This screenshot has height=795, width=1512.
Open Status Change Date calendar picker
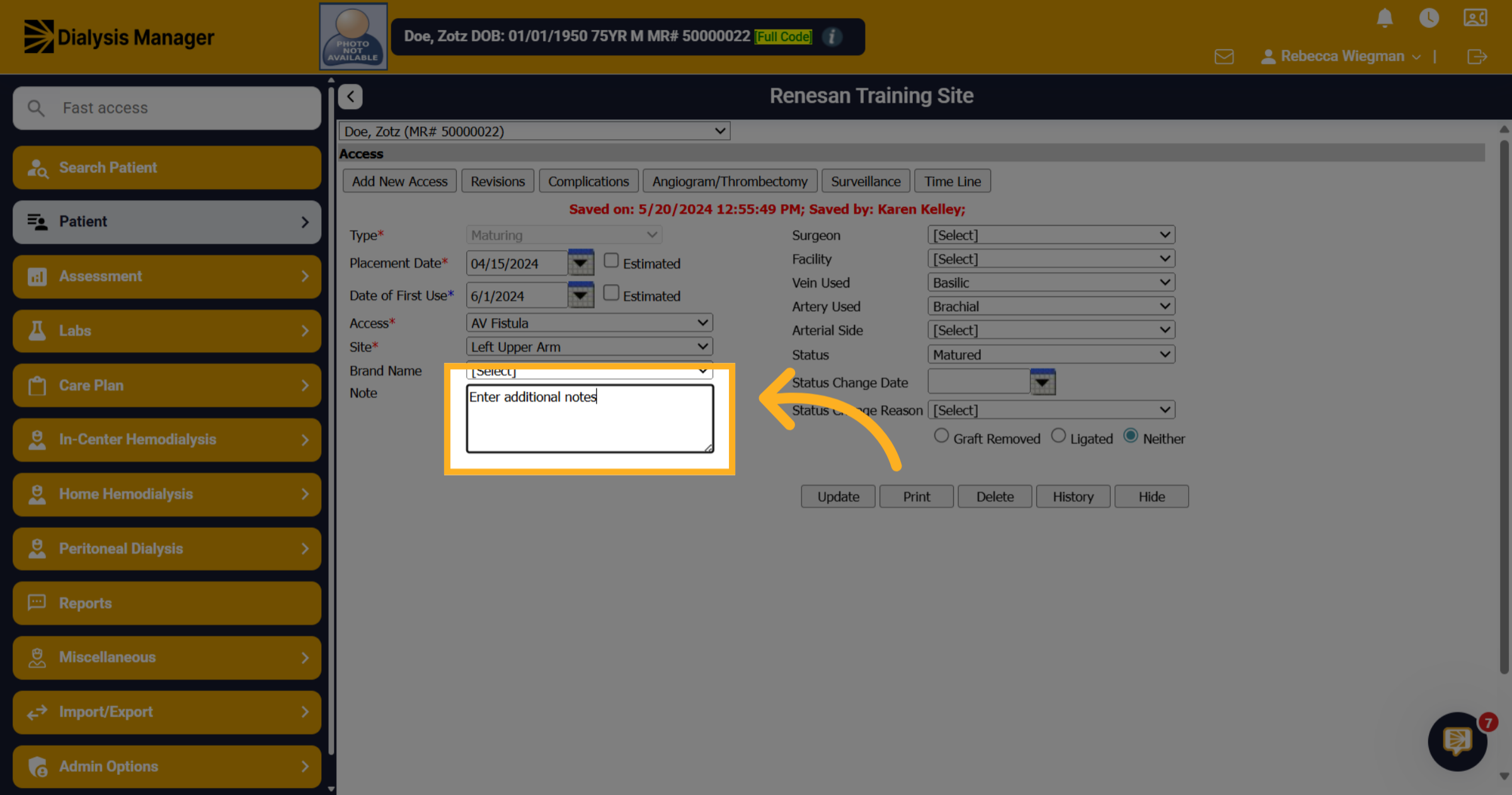pos(1043,382)
